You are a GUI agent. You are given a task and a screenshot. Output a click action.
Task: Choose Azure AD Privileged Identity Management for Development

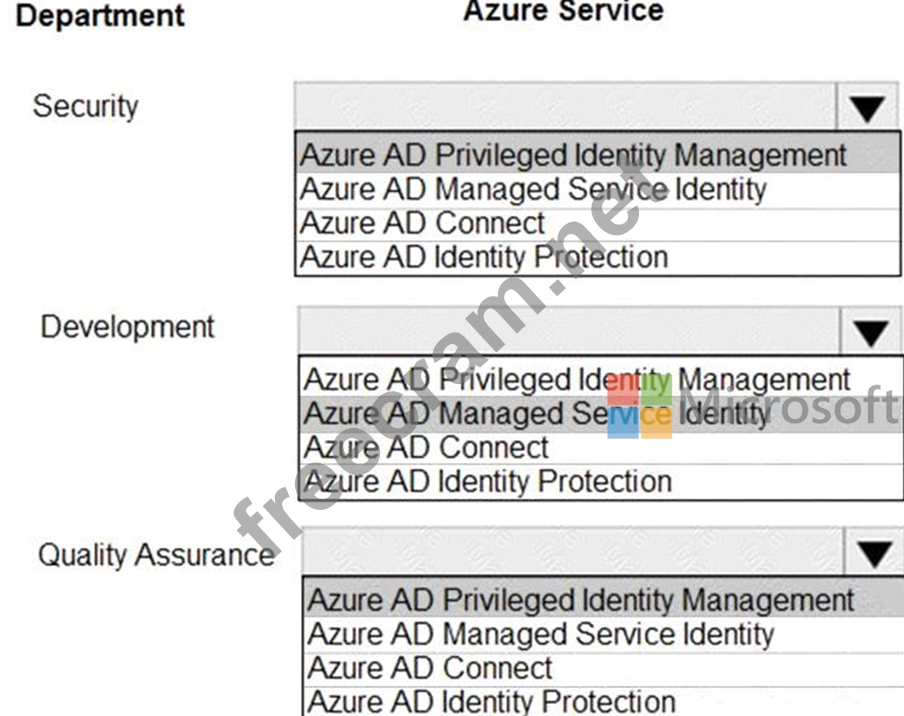tap(576, 380)
